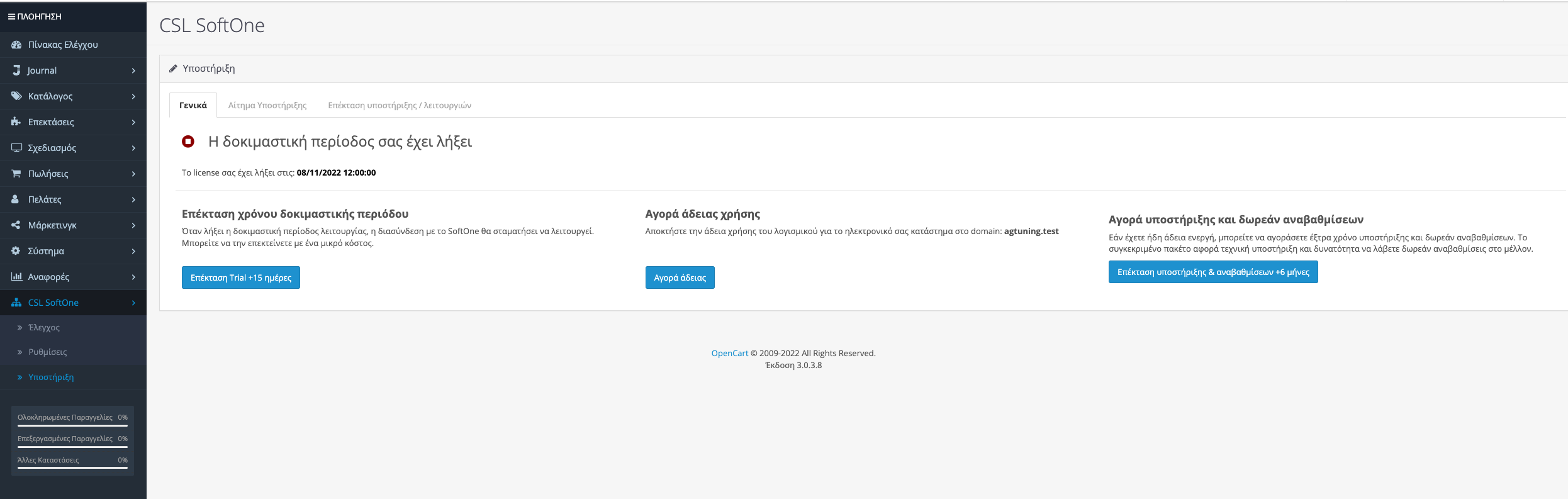Screen dimensions: 1568x499
Task: Click the red stop icon beside the expired trial heading
Action: point(188,142)
